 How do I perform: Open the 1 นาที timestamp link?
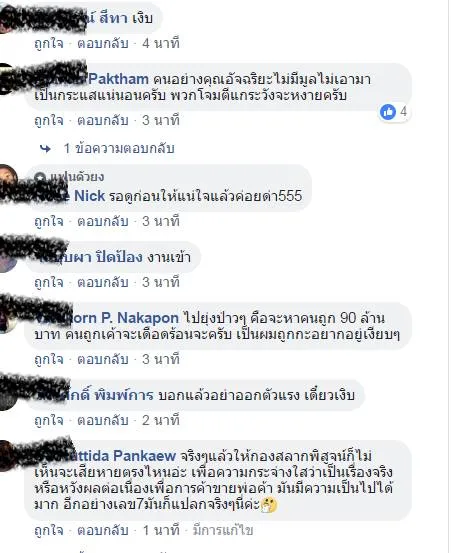[161, 530]
